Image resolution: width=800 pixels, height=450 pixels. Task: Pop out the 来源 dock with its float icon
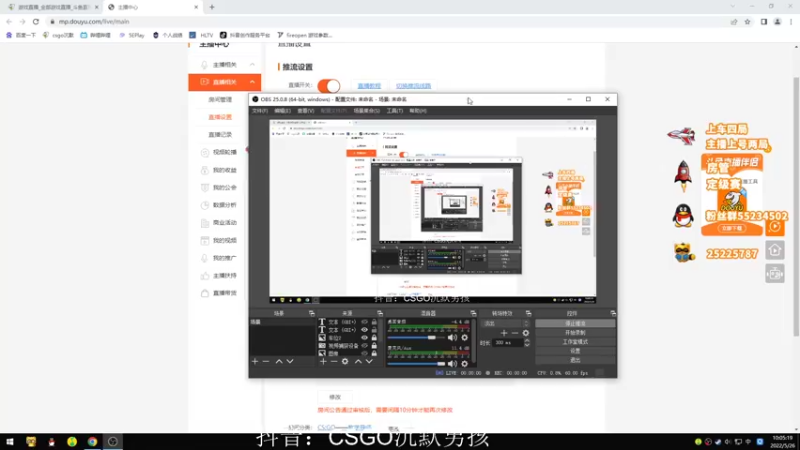click(x=380, y=313)
